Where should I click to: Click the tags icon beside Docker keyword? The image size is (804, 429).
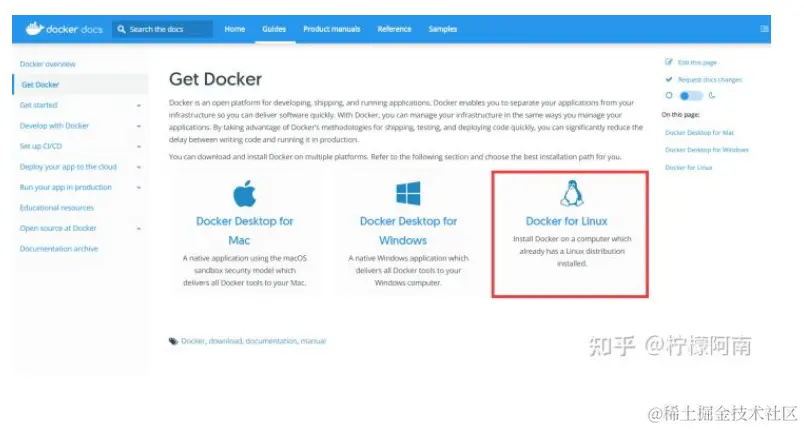tap(173, 341)
